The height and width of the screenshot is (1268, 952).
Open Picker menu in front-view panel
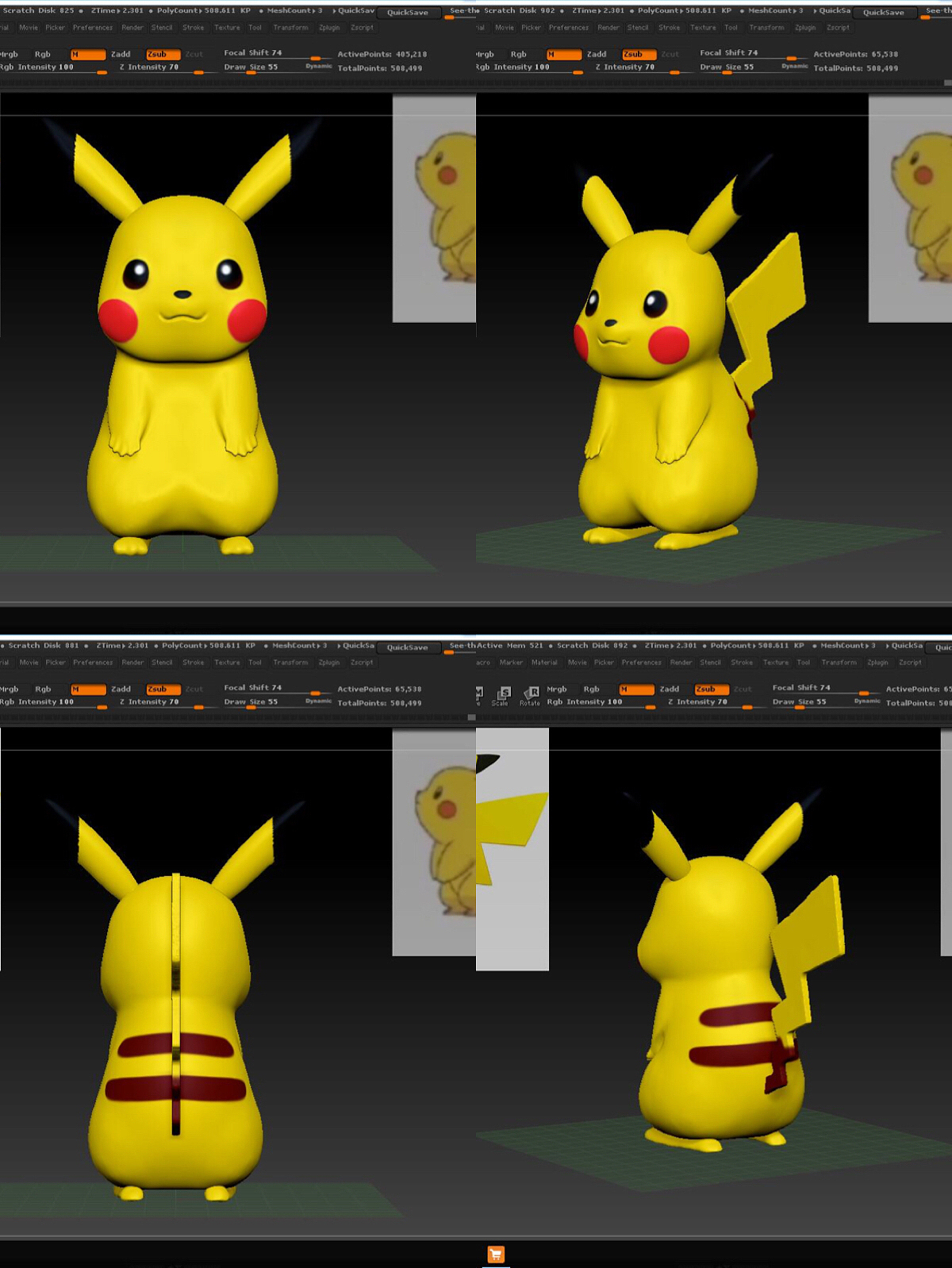coord(55,27)
